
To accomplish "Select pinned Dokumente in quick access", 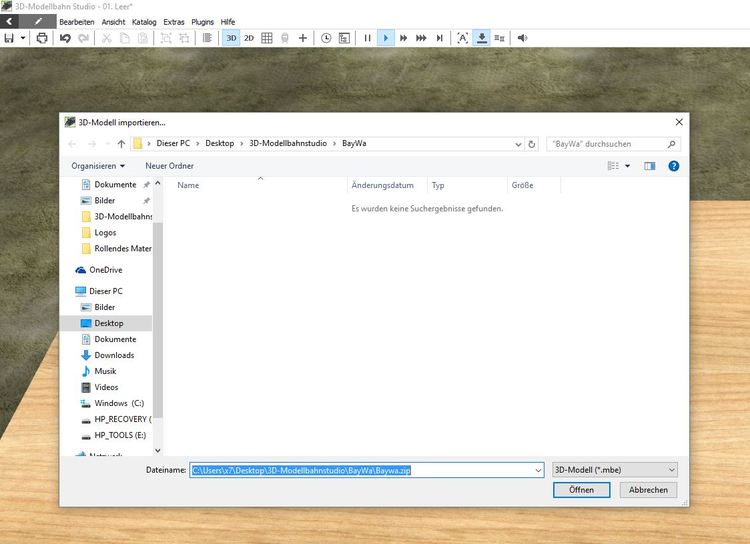I will [x=115, y=185].
